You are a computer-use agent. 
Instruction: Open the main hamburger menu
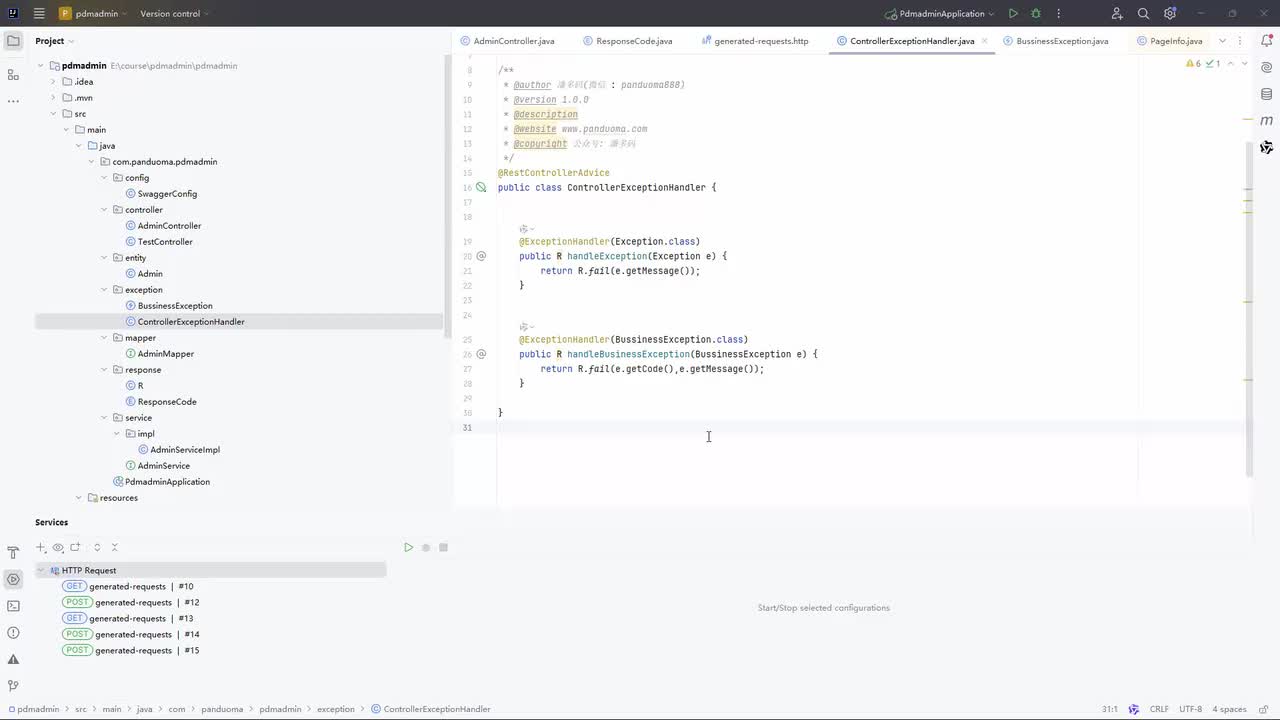[39, 14]
